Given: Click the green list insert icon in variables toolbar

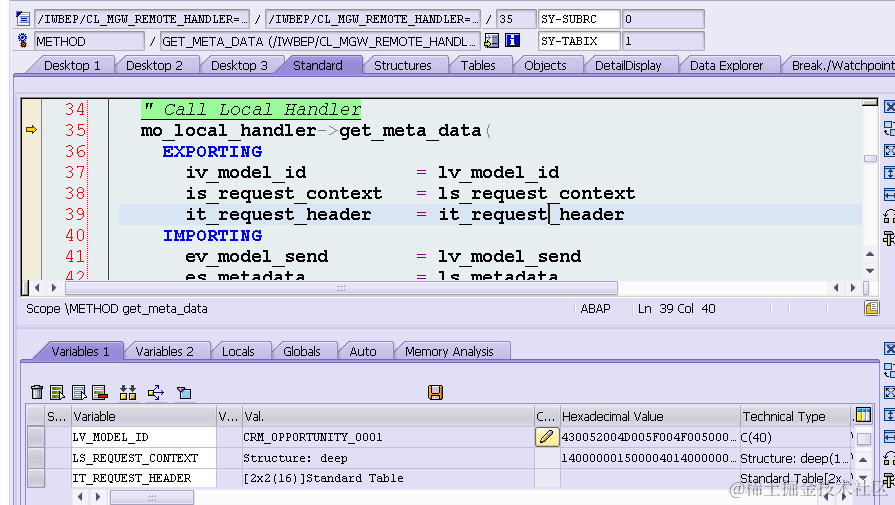Looking at the screenshot, I should 57,392.
